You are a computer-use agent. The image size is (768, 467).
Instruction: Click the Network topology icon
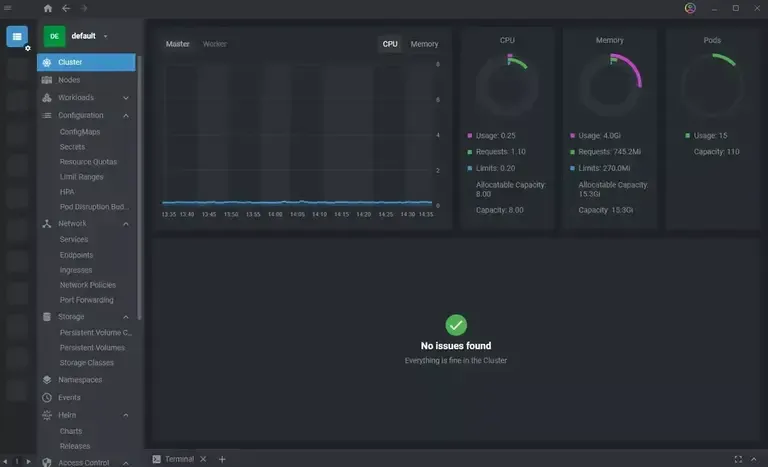point(47,223)
